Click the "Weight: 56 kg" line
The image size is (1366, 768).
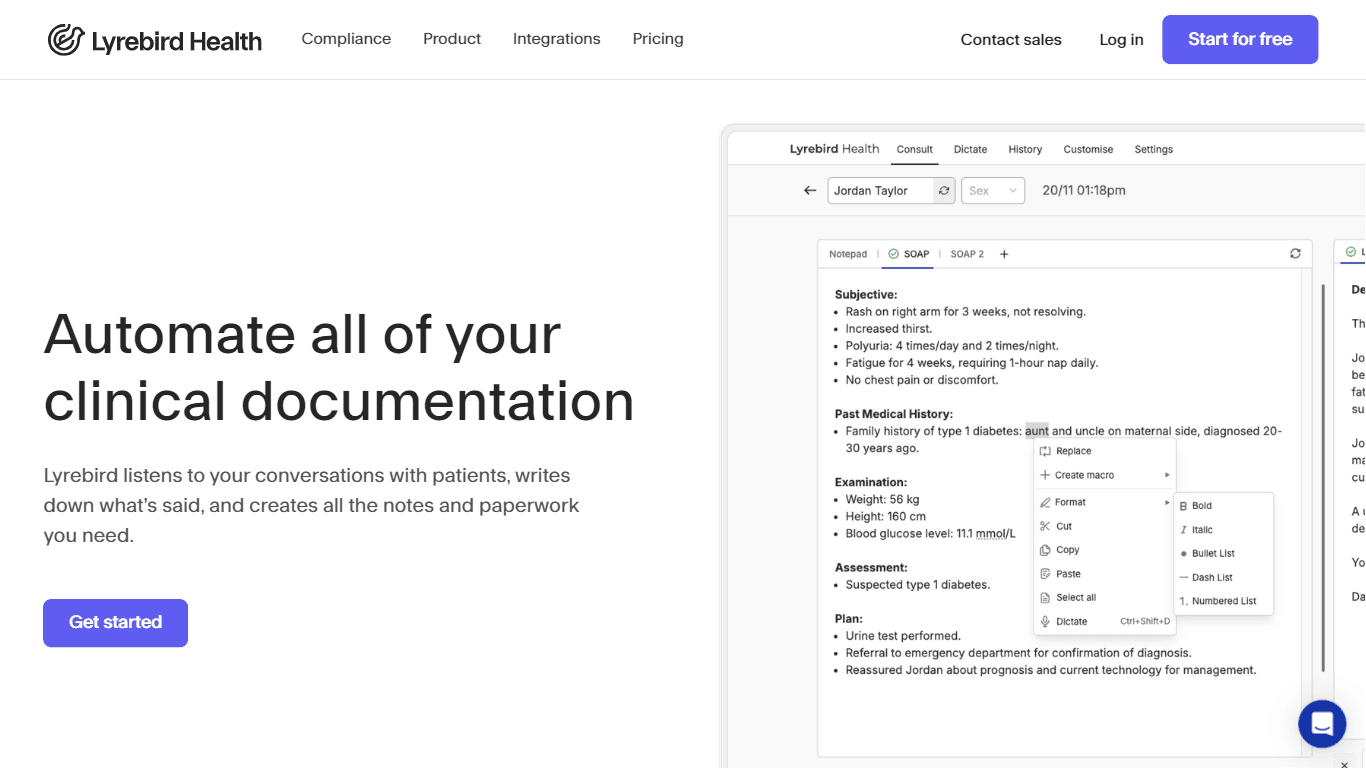(x=883, y=499)
